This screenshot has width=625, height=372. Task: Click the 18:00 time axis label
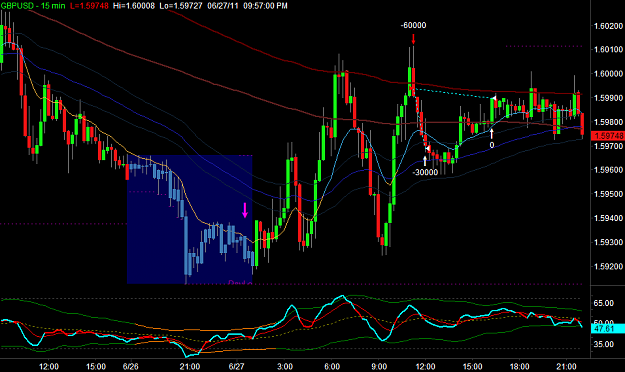(x=519, y=366)
